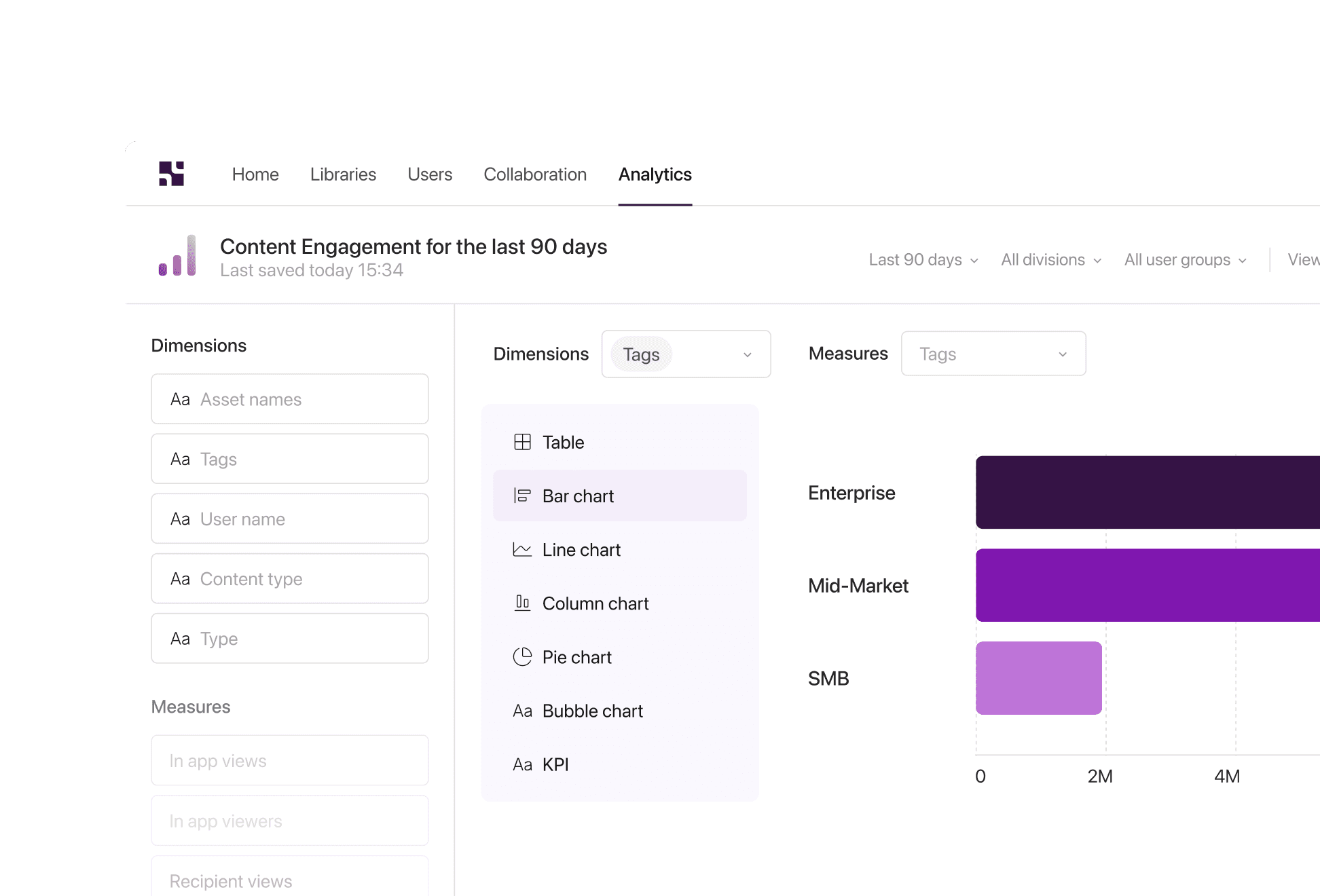1320x896 pixels.
Task: Click the Bar chart icon
Action: [522, 496]
